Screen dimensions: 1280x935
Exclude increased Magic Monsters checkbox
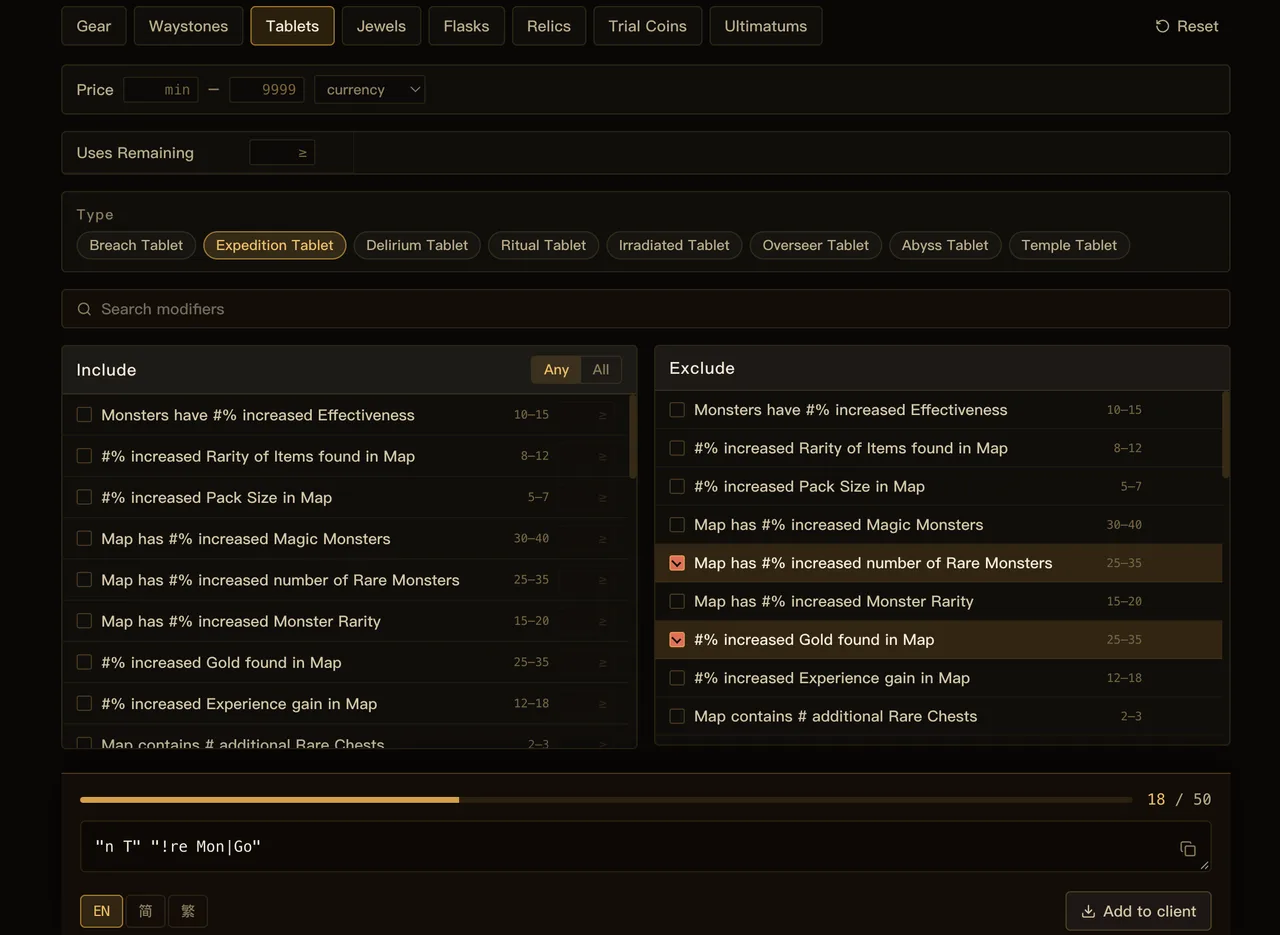tap(677, 525)
